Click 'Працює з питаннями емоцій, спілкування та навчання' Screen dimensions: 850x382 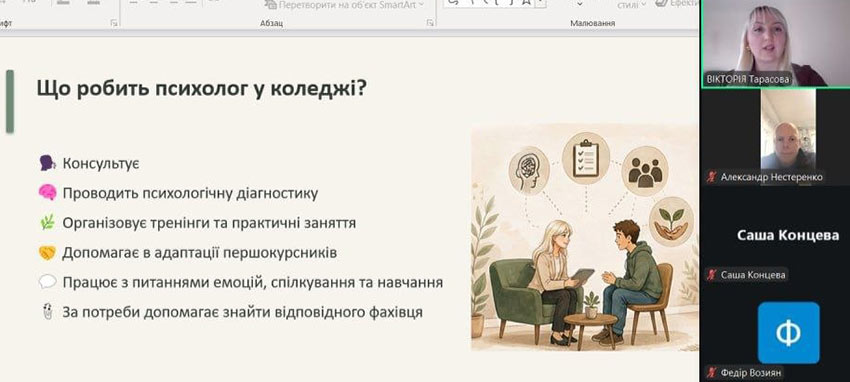pyautogui.click(x=253, y=282)
